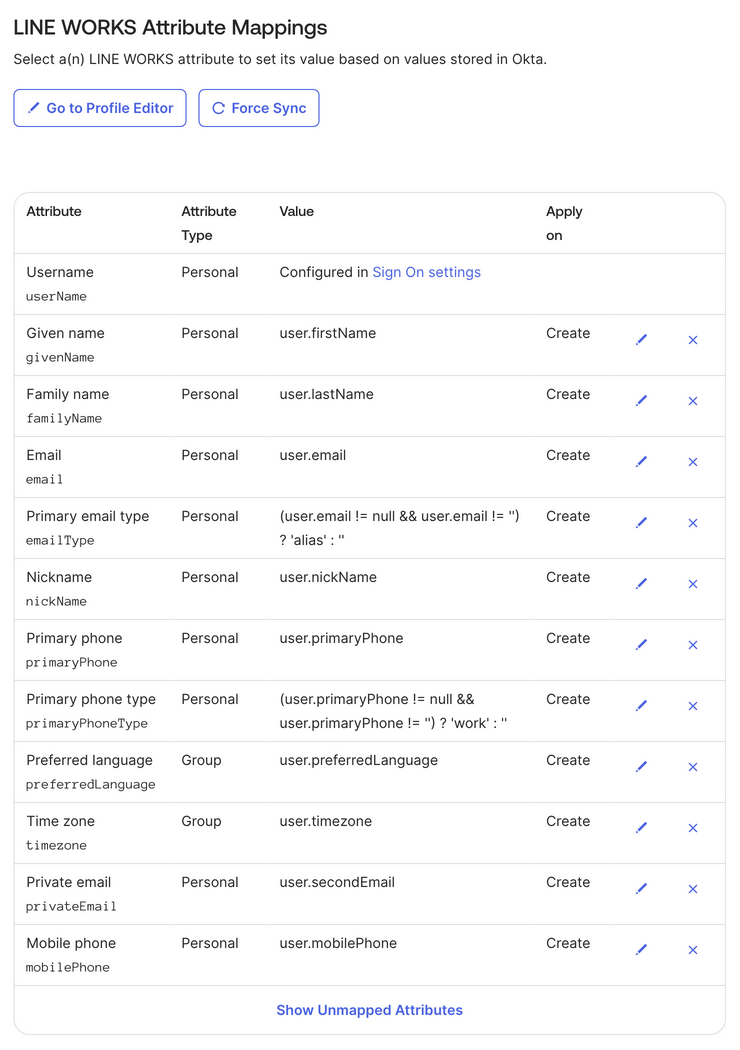Image resolution: width=740 pixels, height=1050 pixels.
Task: Edit the Primary email type mapping
Action: [642, 522]
